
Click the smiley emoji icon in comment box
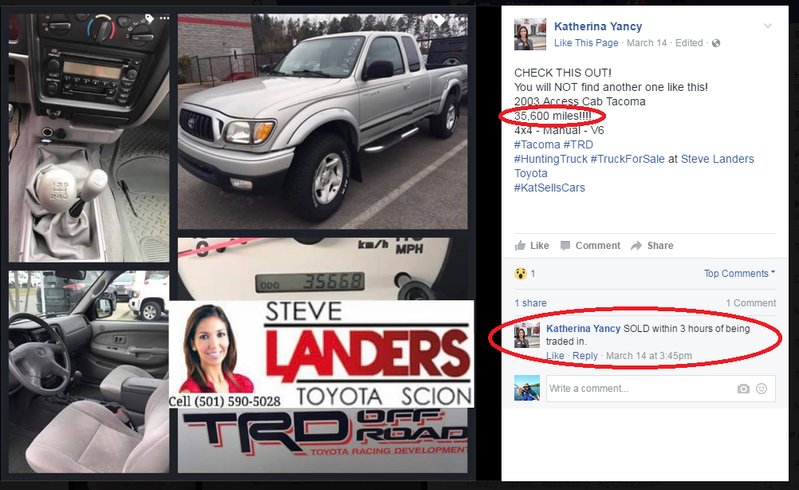coord(761,389)
